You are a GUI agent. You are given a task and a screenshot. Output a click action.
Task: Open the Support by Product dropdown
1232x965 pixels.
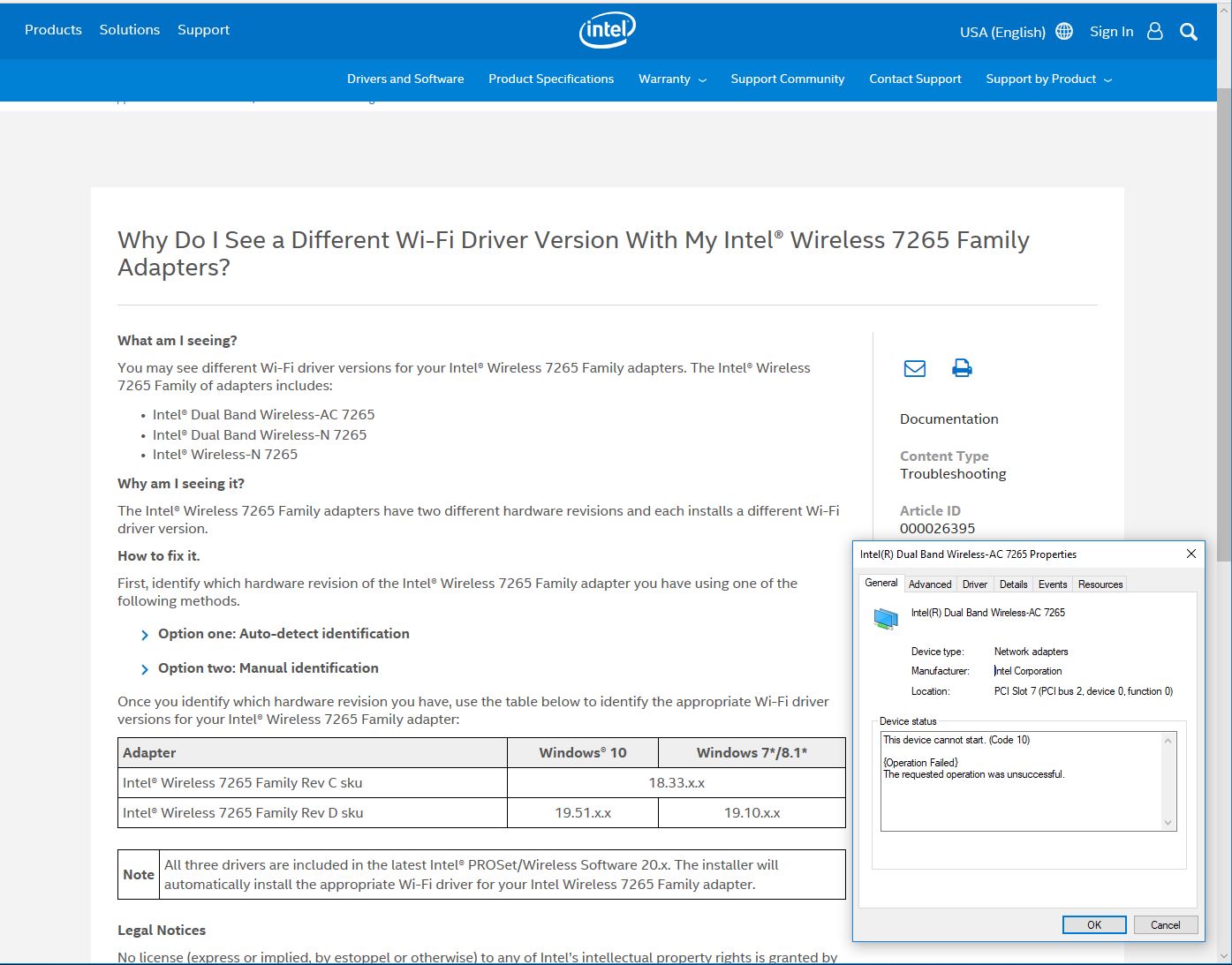pyautogui.click(x=1048, y=79)
